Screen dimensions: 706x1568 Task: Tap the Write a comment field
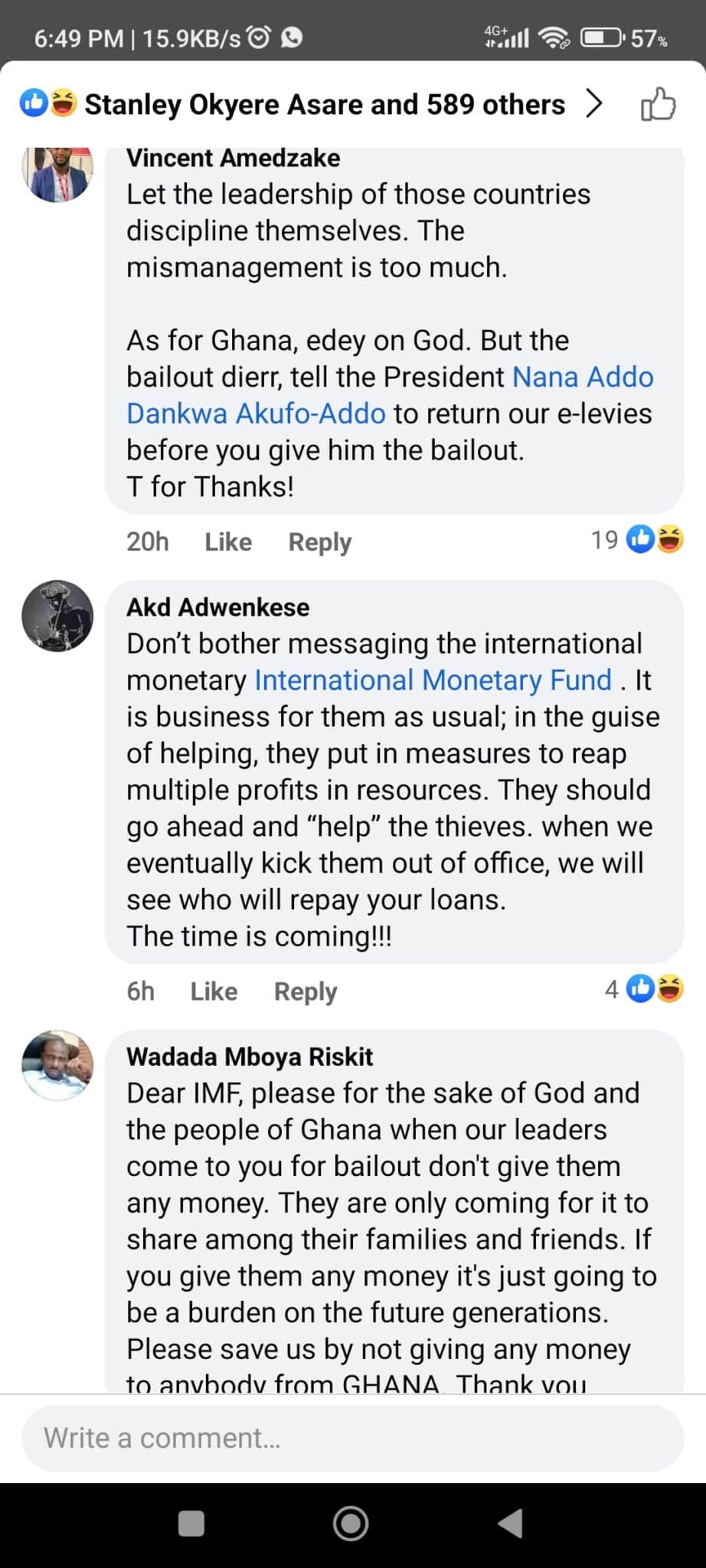pyautogui.click(x=353, y=1438)
